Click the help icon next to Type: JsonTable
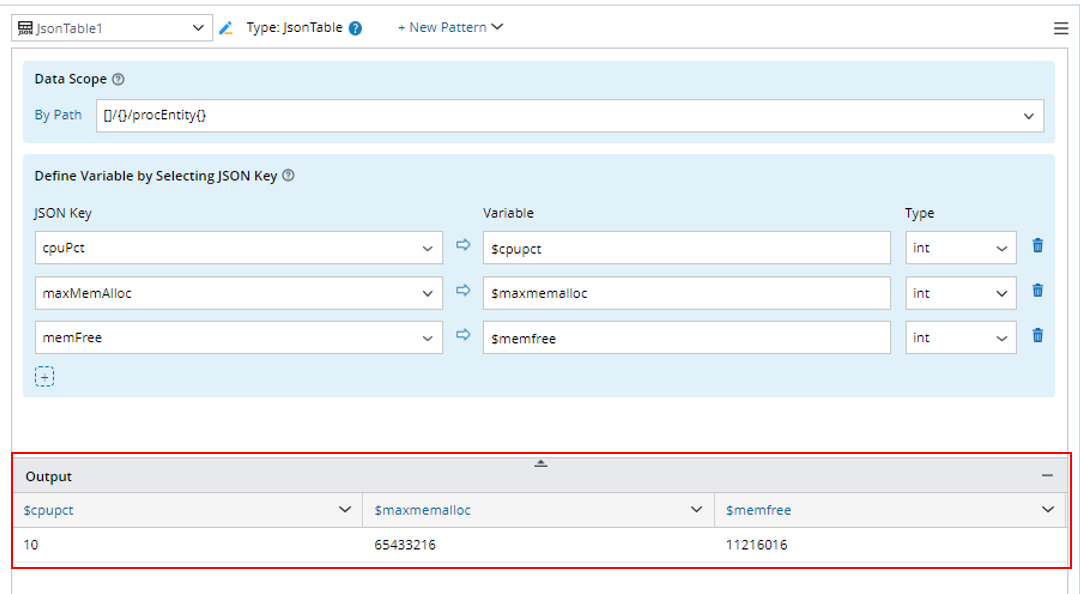 point(355,28)
